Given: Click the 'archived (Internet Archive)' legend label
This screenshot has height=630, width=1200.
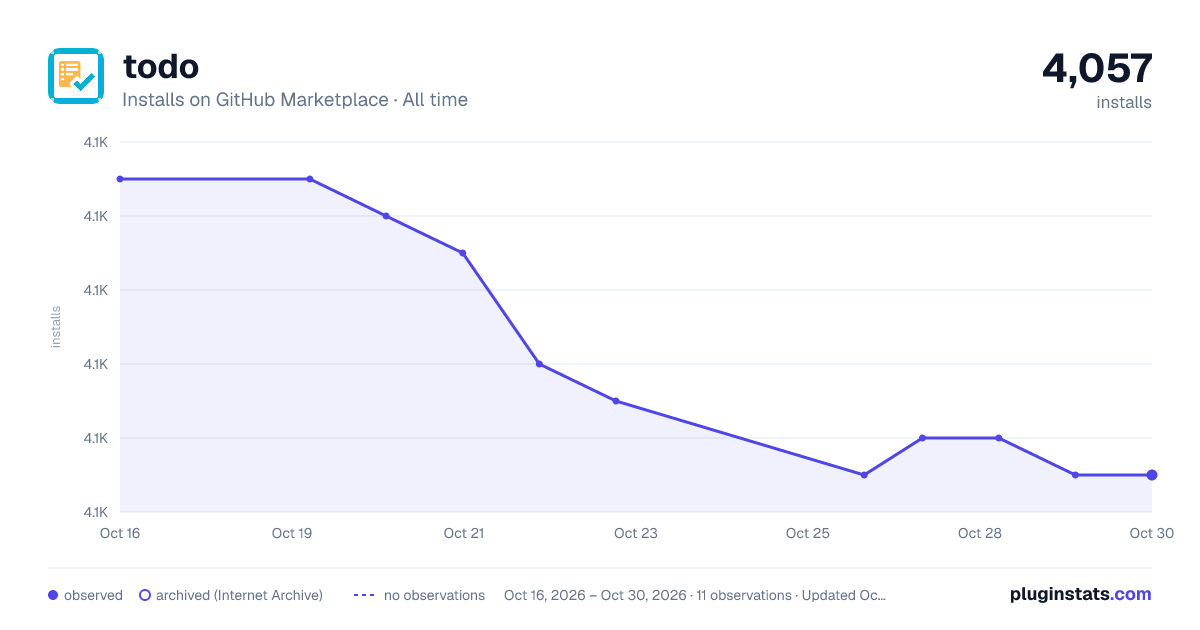Looking at the screenshot, I should pyautogui.click(x=239, y=595).
